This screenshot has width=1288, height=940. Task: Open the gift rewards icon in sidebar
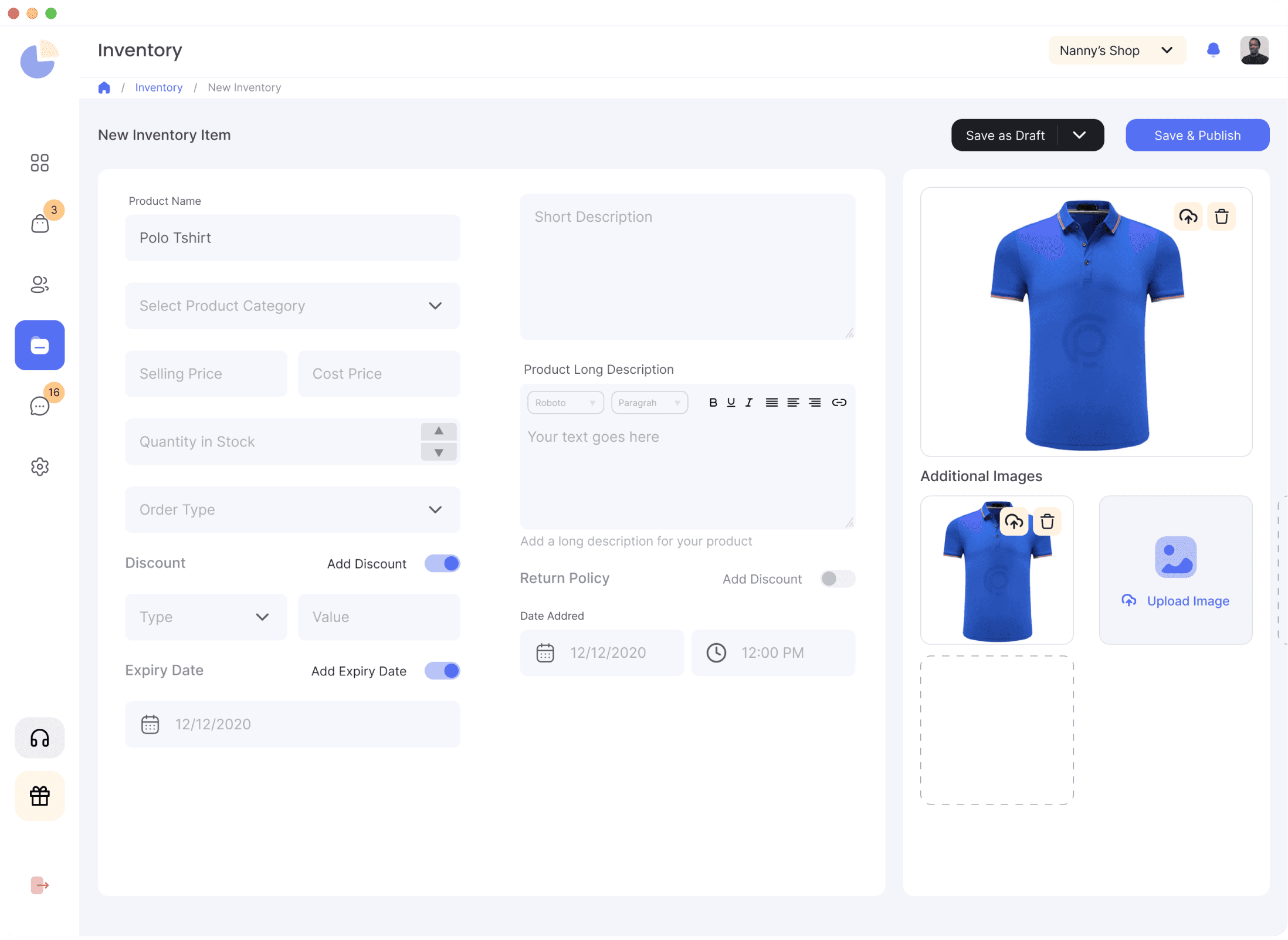pyautogui.click(x=39, y=796)
